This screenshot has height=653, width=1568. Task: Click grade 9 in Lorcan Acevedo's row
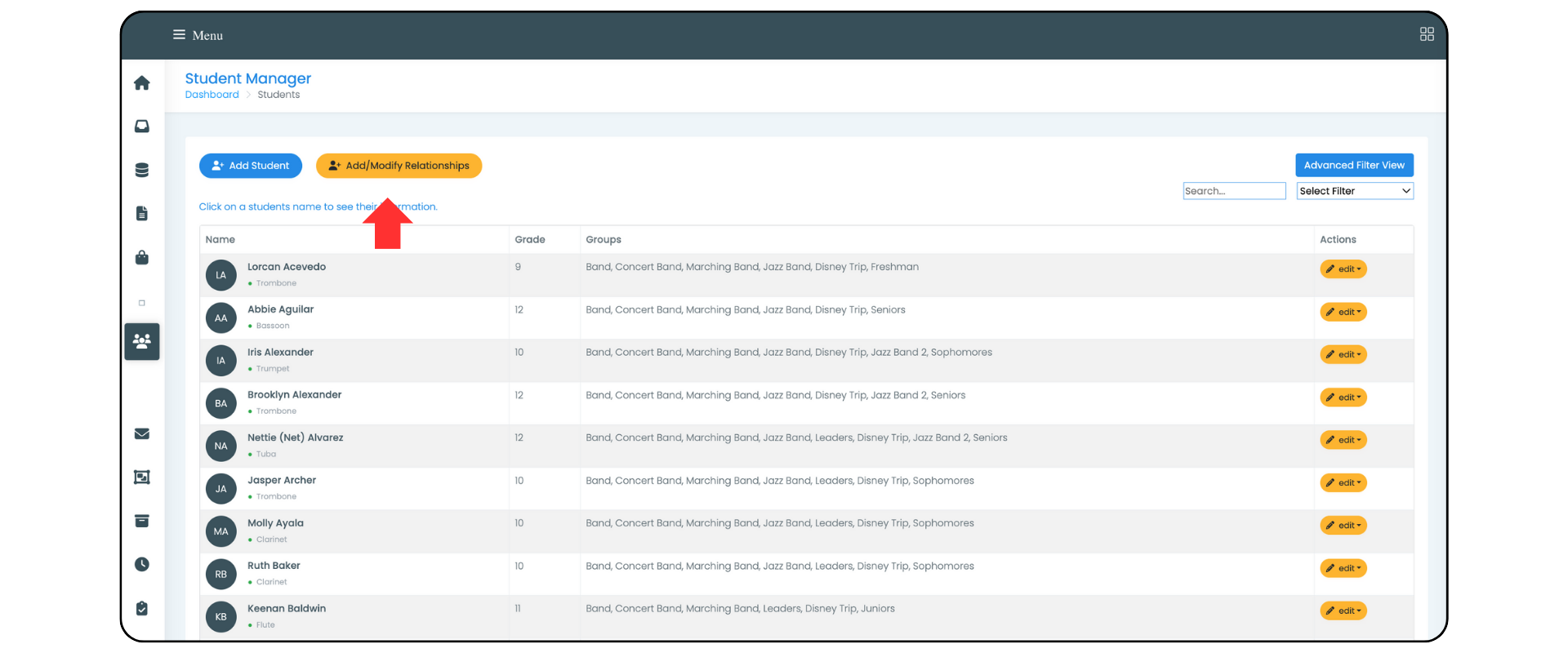[518, 267]
